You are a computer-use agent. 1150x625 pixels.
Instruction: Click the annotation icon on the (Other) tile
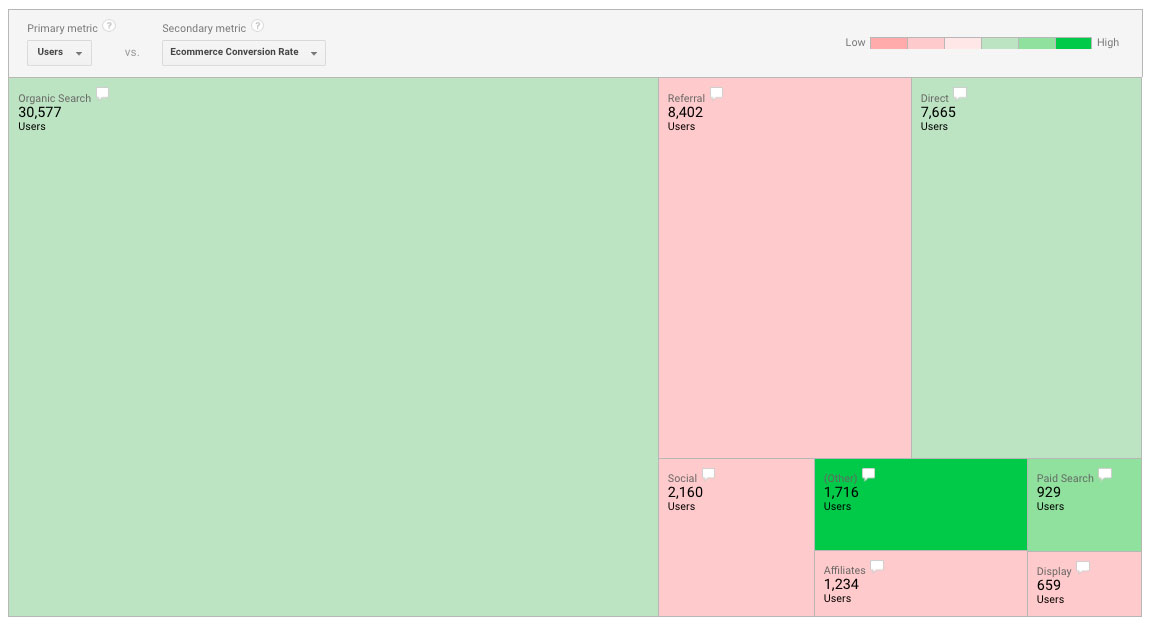coord(868,472)
